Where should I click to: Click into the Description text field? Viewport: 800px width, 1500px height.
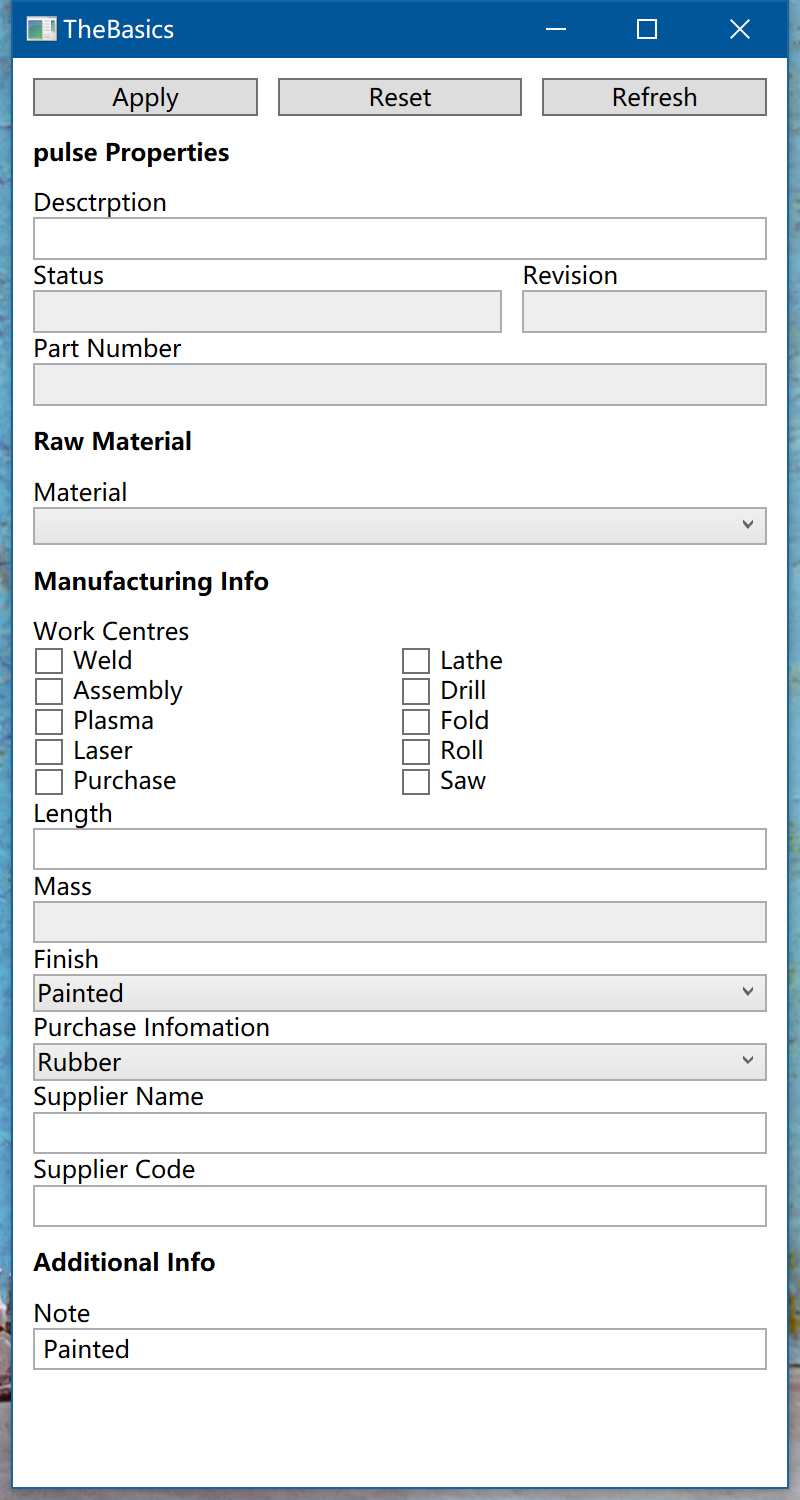(x=400, y=238)
